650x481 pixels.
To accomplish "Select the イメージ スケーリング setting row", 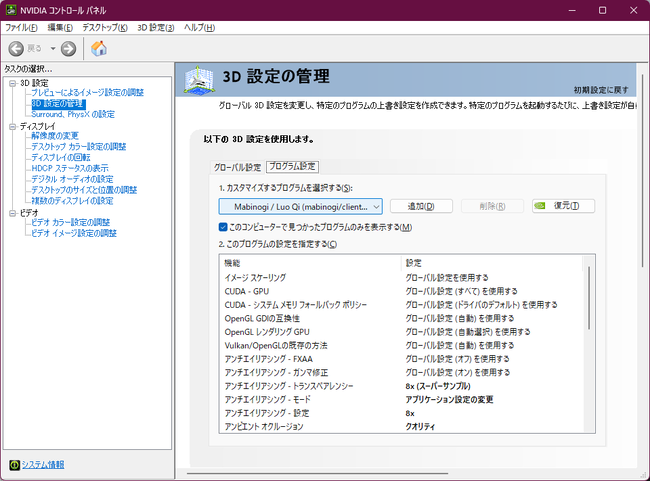I will point(400,277).
